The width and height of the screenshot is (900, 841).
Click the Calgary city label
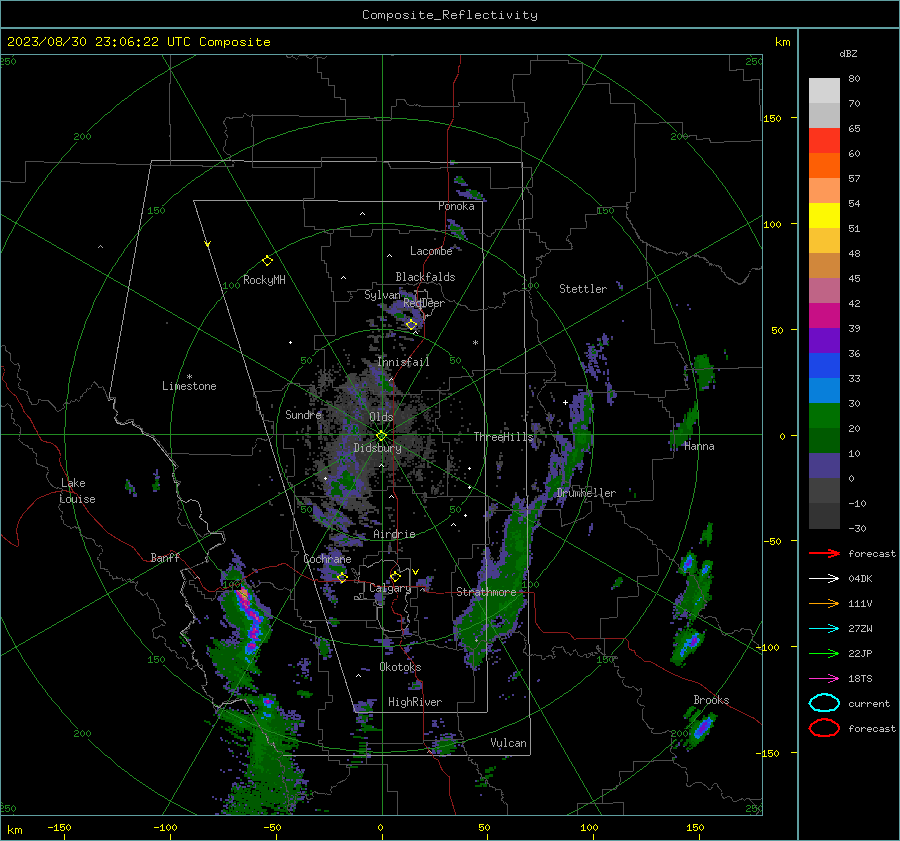390,588
